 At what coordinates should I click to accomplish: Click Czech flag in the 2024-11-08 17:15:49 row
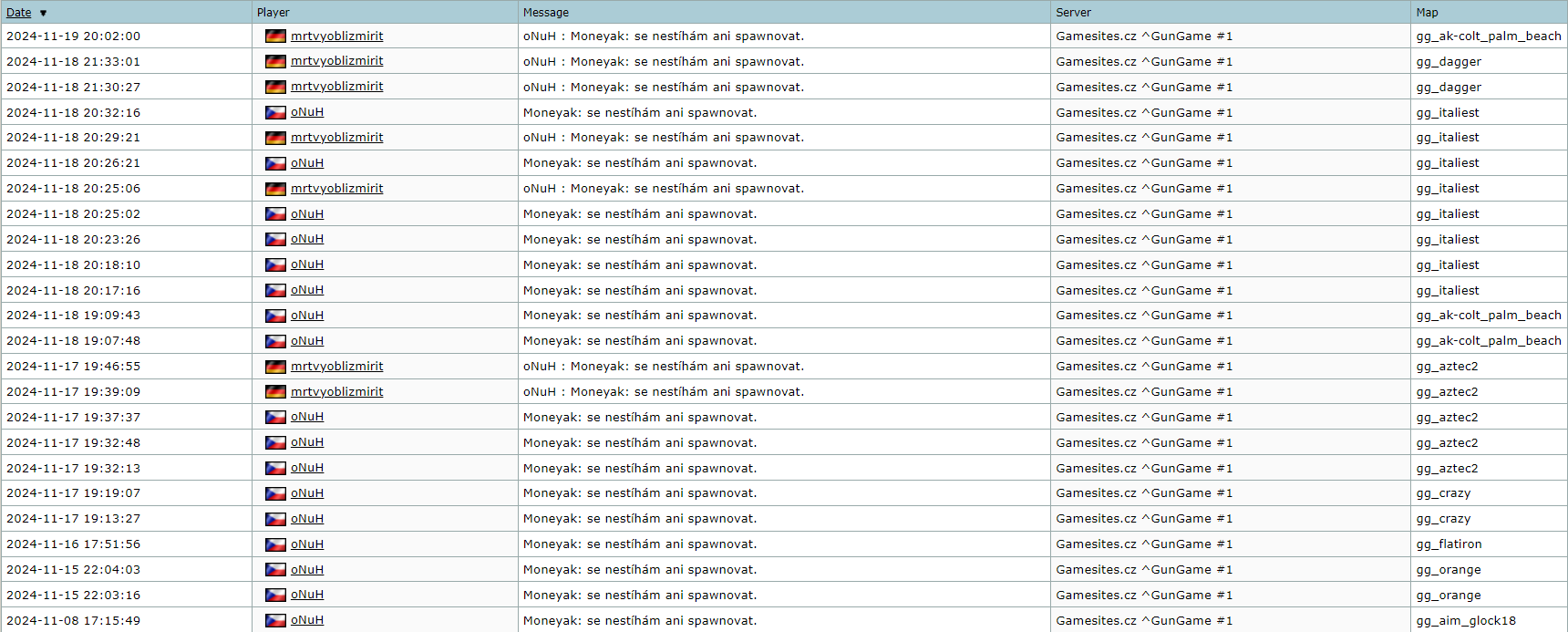[x=275, y=620]
